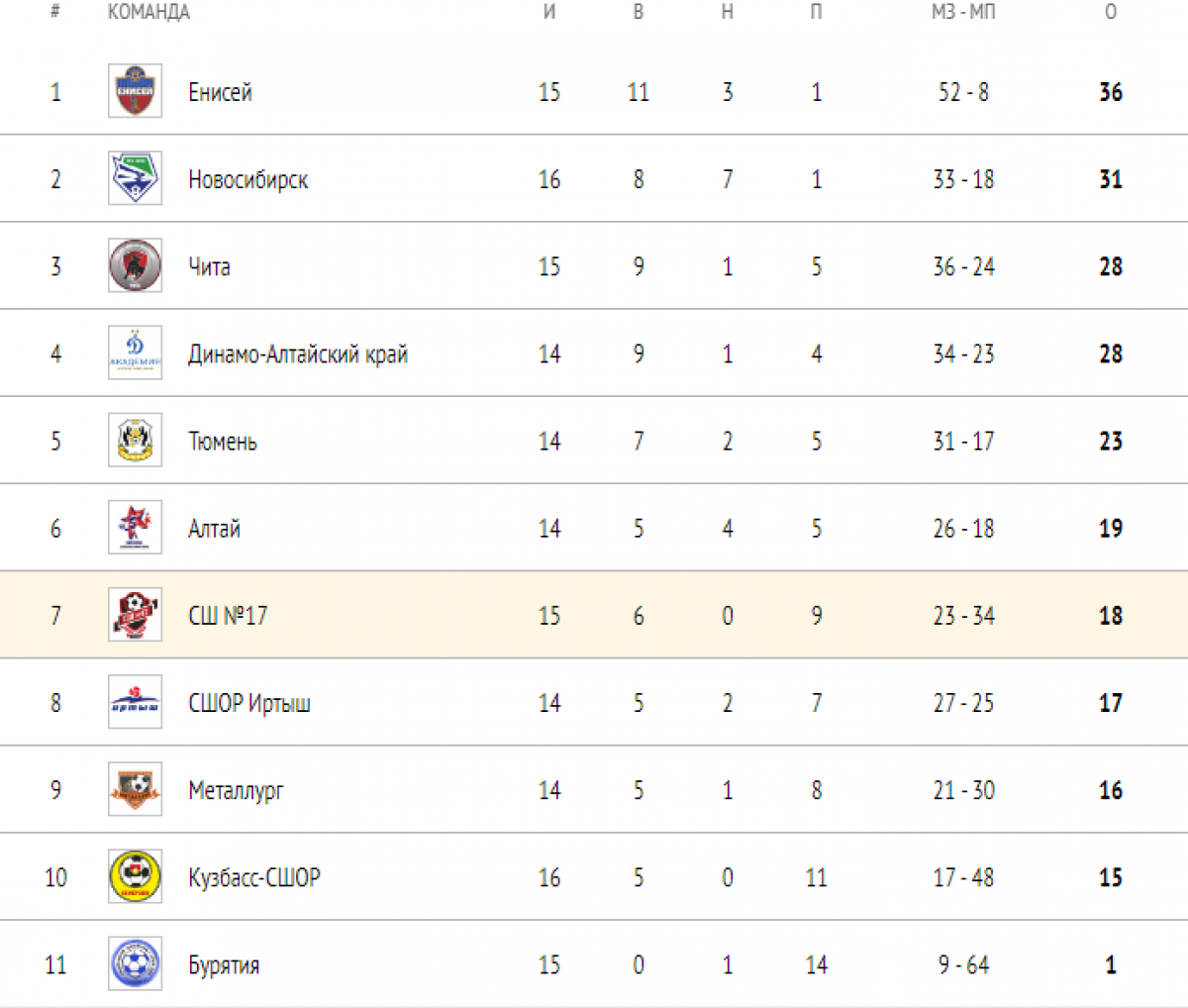Click the Тюмень team logo

(x=135, y=440)
